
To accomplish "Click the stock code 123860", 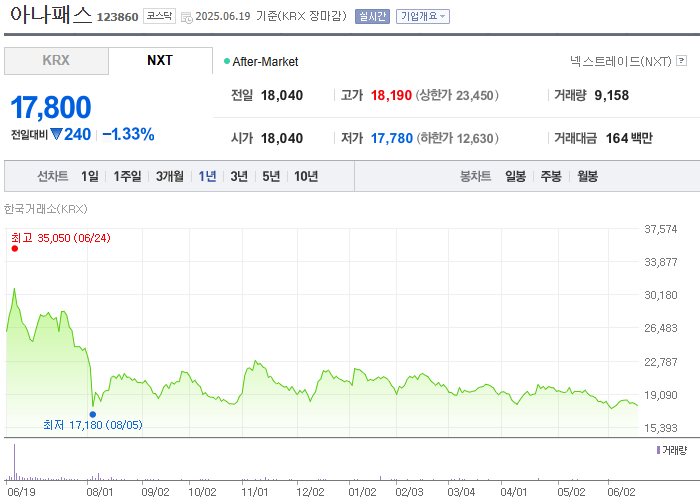I will coord(118,17).
